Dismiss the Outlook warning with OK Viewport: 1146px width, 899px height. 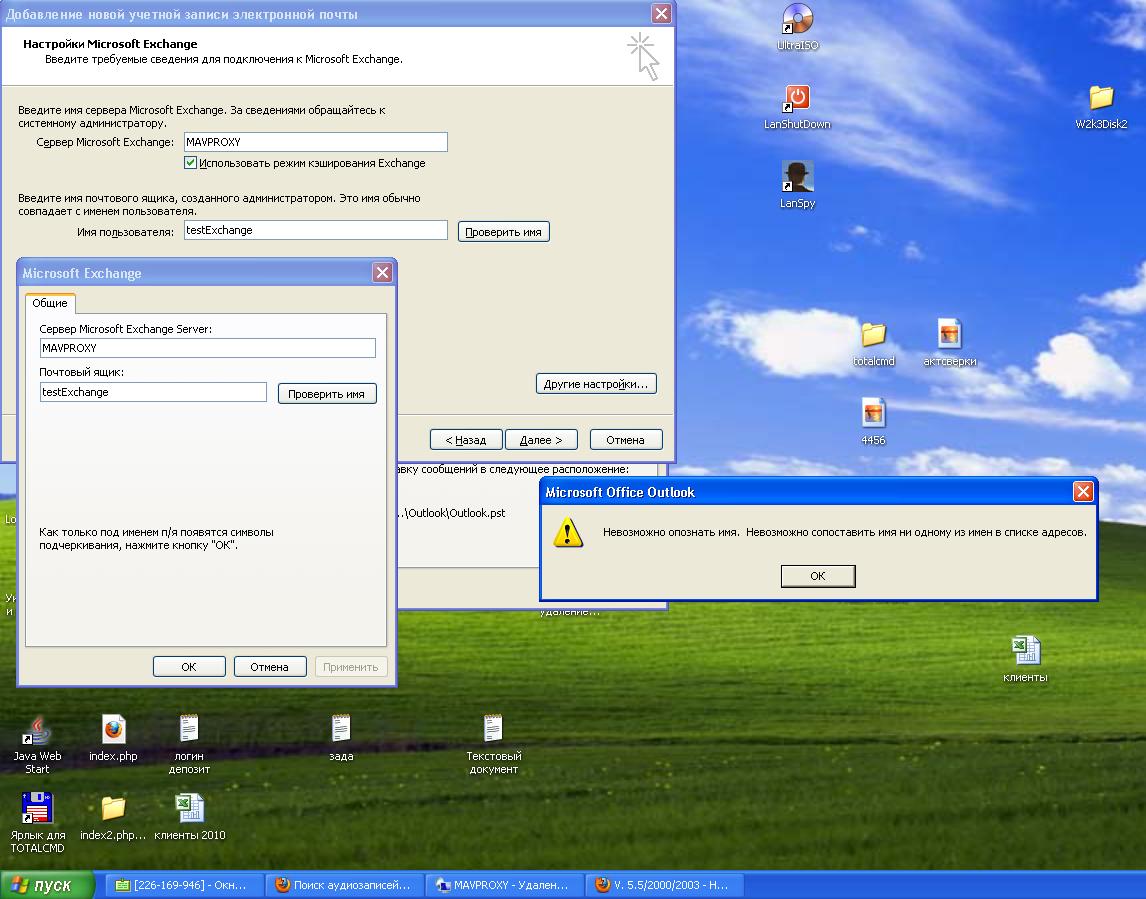point(818,576)
